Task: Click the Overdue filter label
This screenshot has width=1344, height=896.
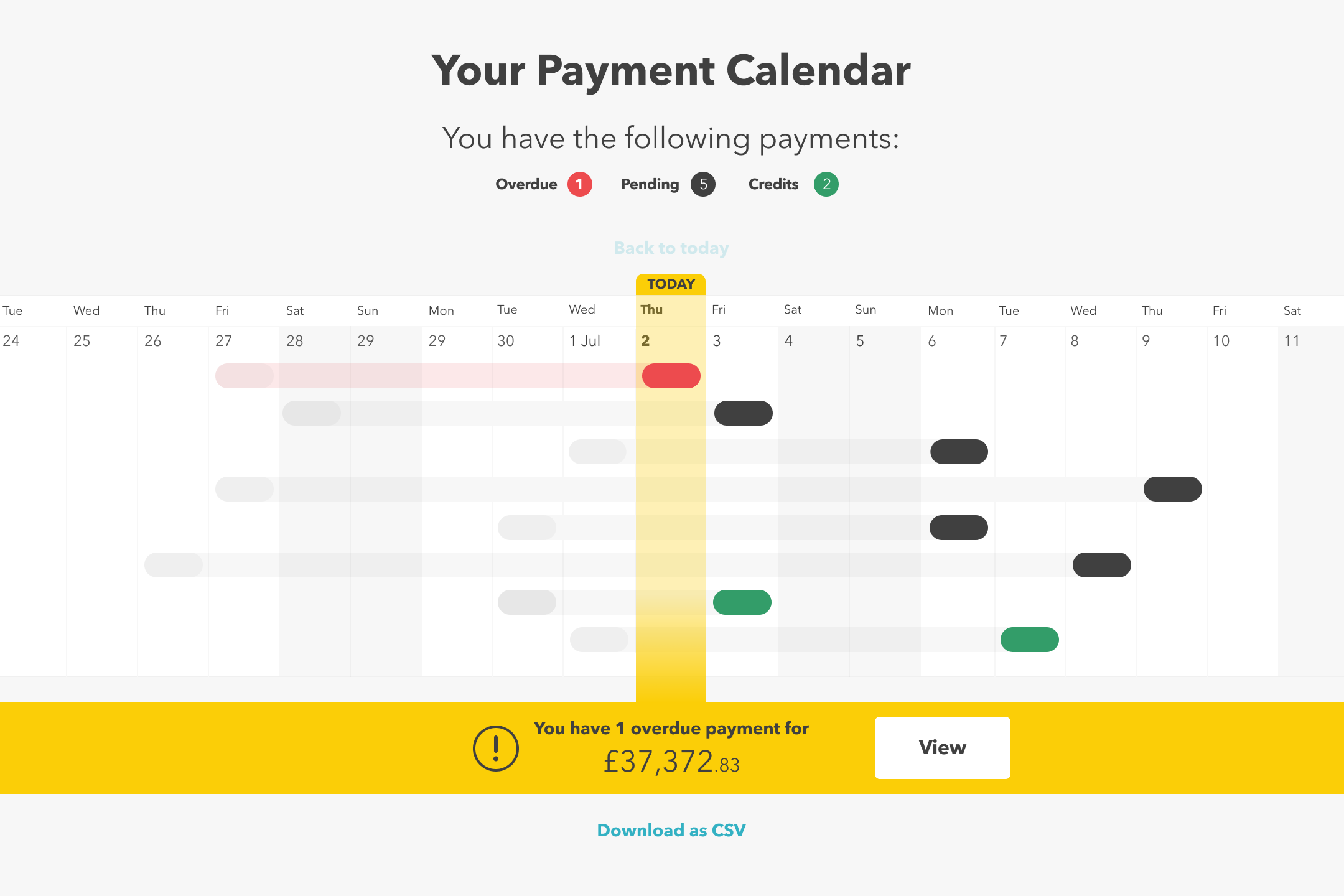Action: pyautogui.click(x=526, y=184)
